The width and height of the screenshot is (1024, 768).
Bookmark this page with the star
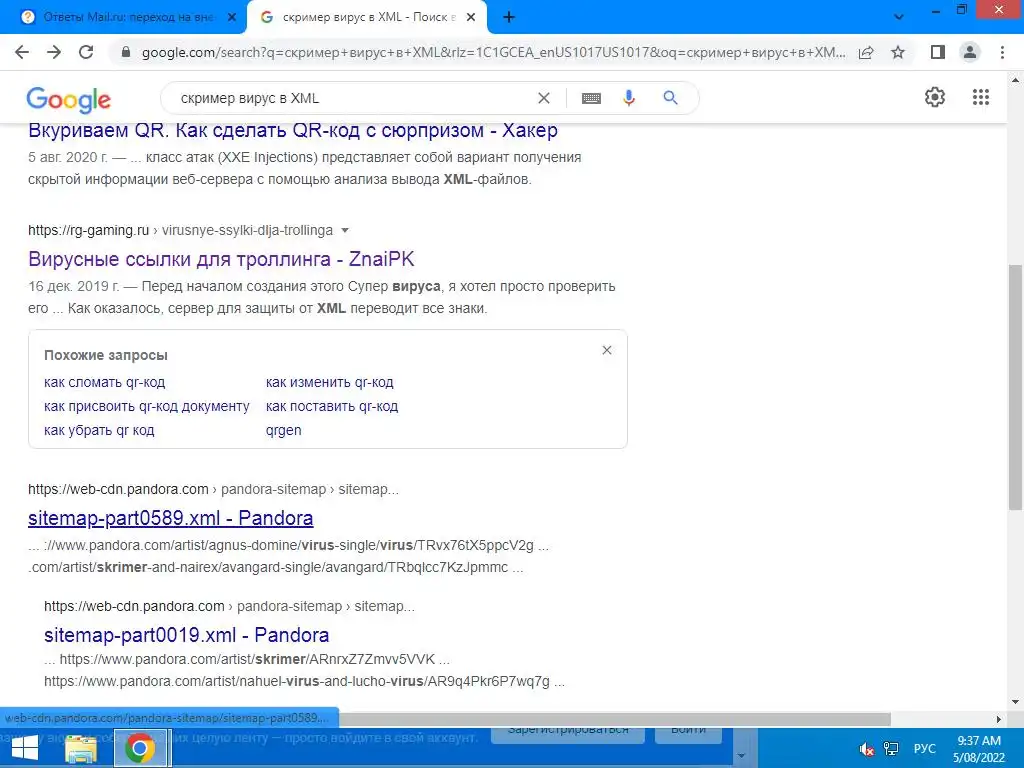coord(898,52)
